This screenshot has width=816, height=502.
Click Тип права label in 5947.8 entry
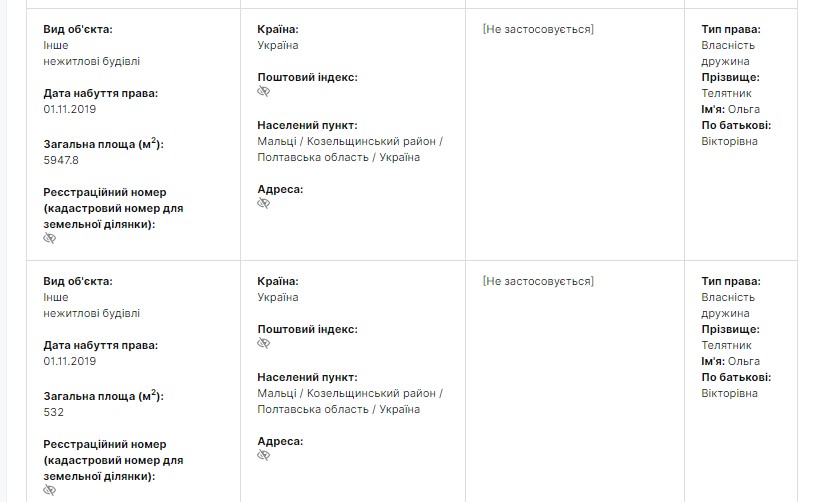[x=730, y=29]
